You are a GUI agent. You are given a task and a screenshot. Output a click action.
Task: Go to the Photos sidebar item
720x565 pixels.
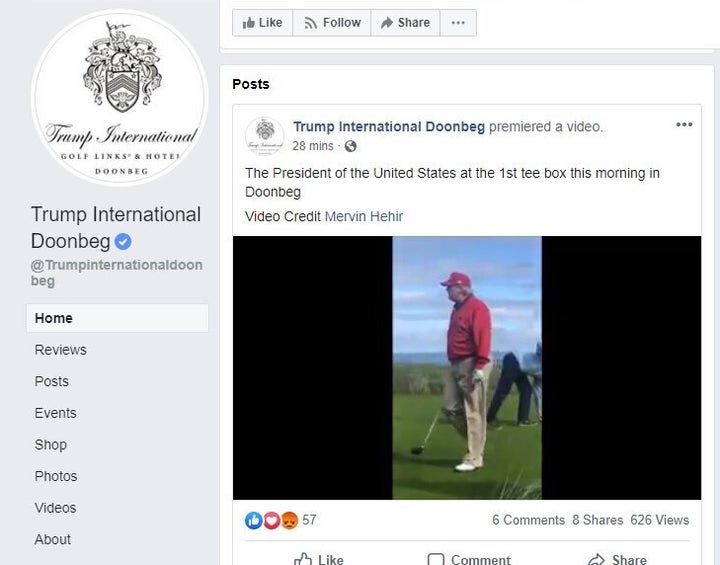click(x=55, y=476)
